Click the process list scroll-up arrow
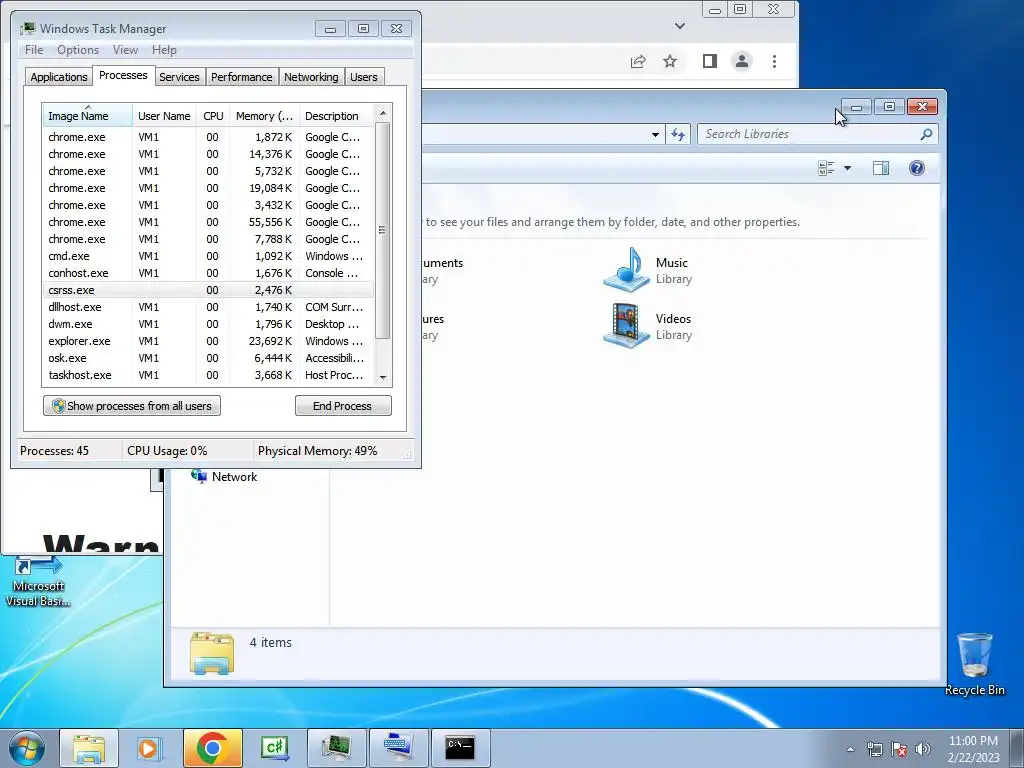 point(383,113)
